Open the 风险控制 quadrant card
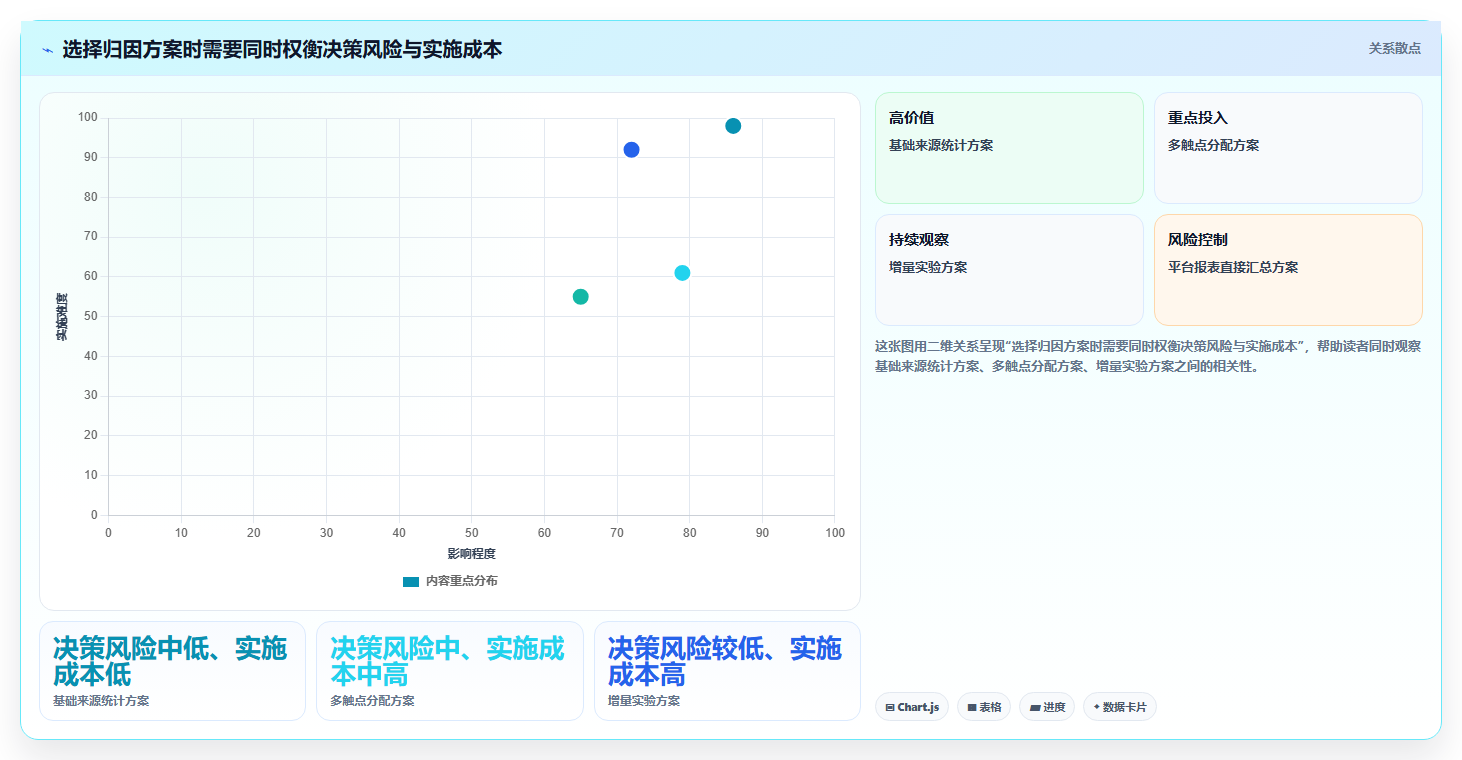 coord(1288,270)
